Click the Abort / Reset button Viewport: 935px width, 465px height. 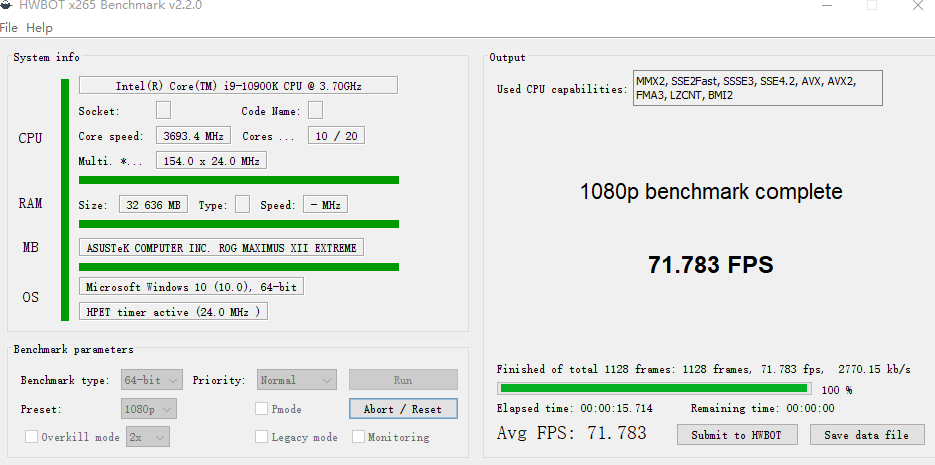tap(403, 409)
